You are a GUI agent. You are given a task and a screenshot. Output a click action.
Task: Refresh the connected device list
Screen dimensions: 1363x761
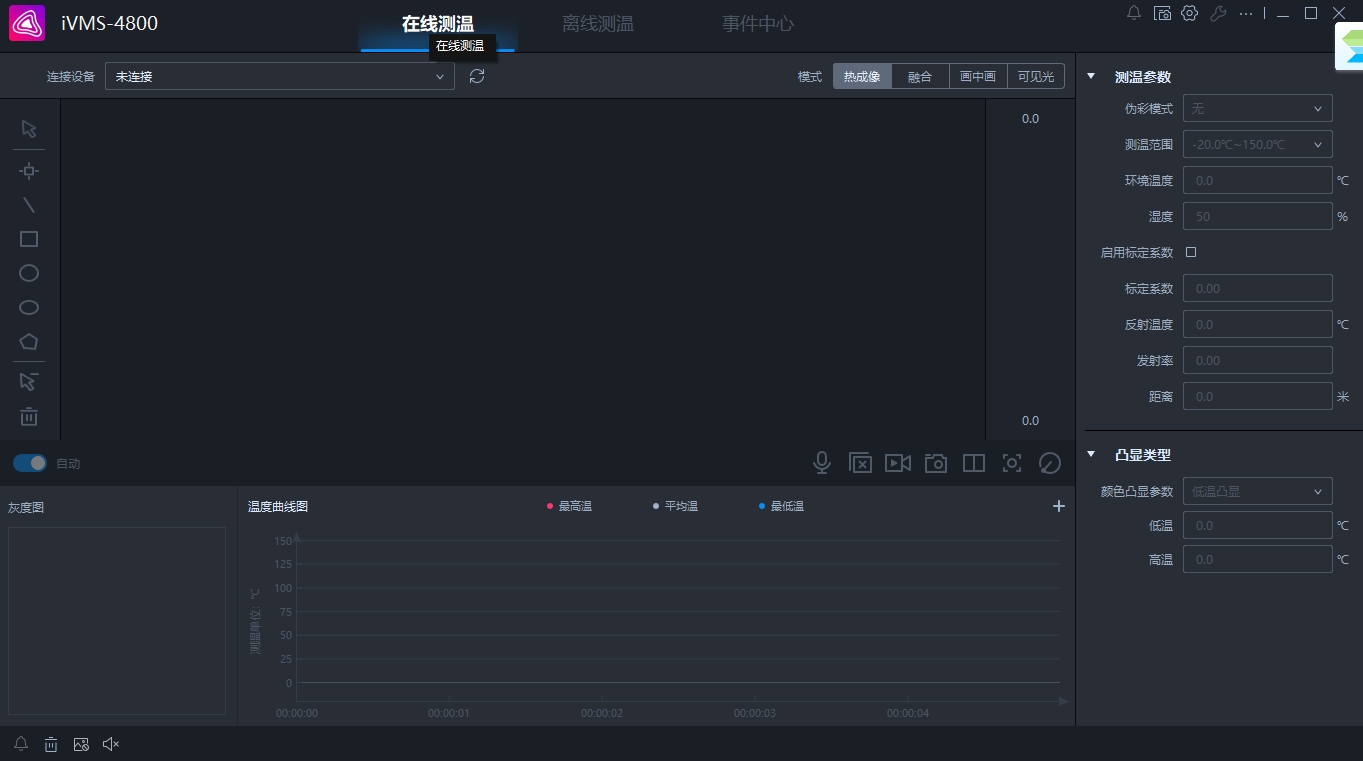pyautogui.click(x=477, y=76)
